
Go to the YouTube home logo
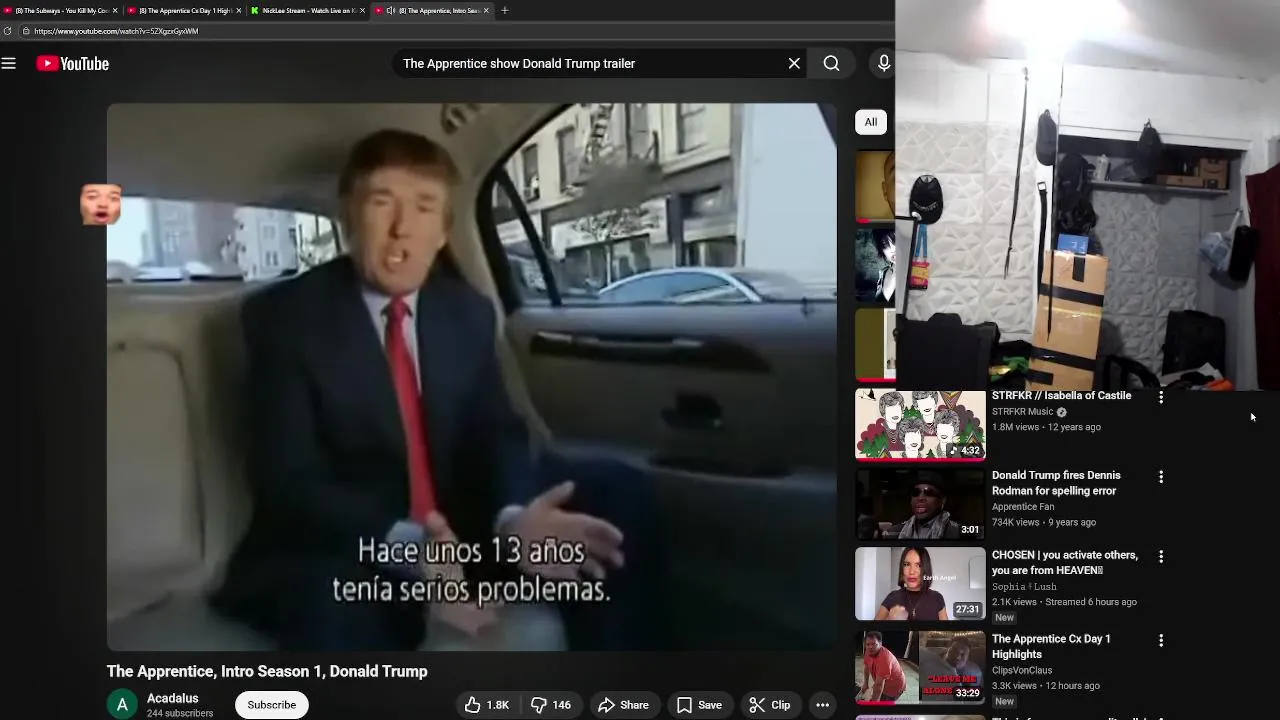73,64
